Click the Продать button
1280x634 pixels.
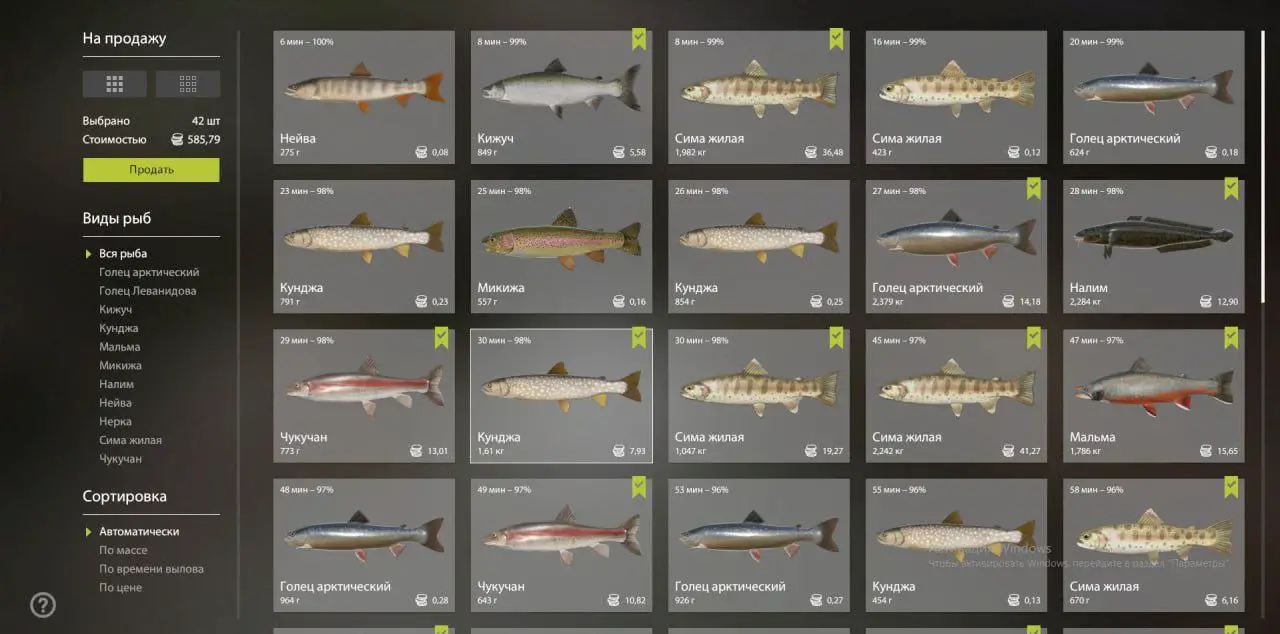(x=151, y=170)
